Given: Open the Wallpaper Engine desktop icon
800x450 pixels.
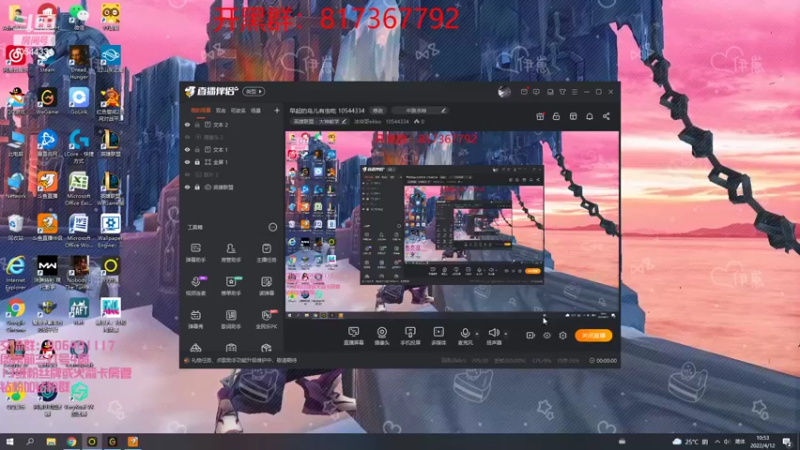Looking at the screenshot, I should (x=110, y=231).
